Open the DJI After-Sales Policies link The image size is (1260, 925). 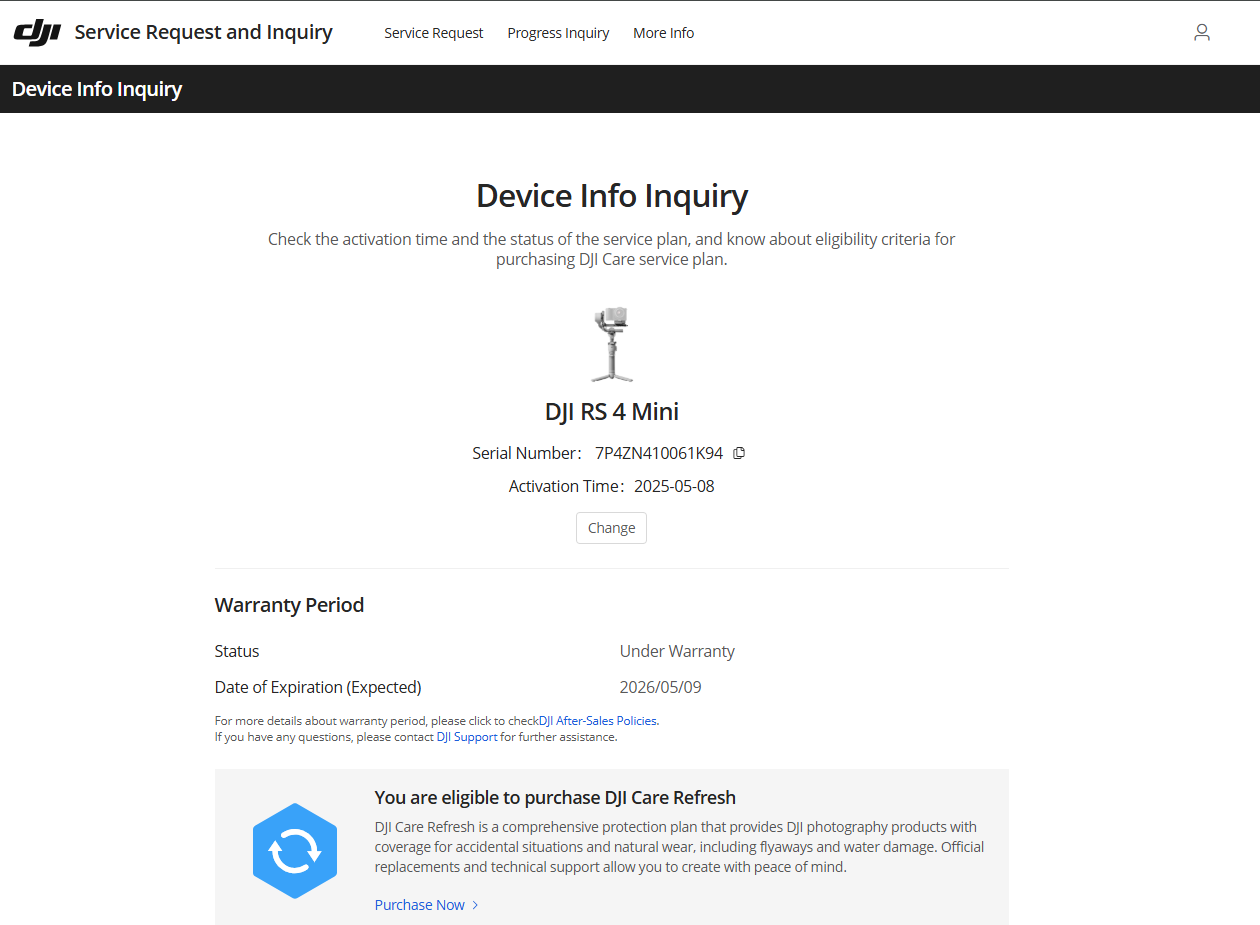point(598,720)
